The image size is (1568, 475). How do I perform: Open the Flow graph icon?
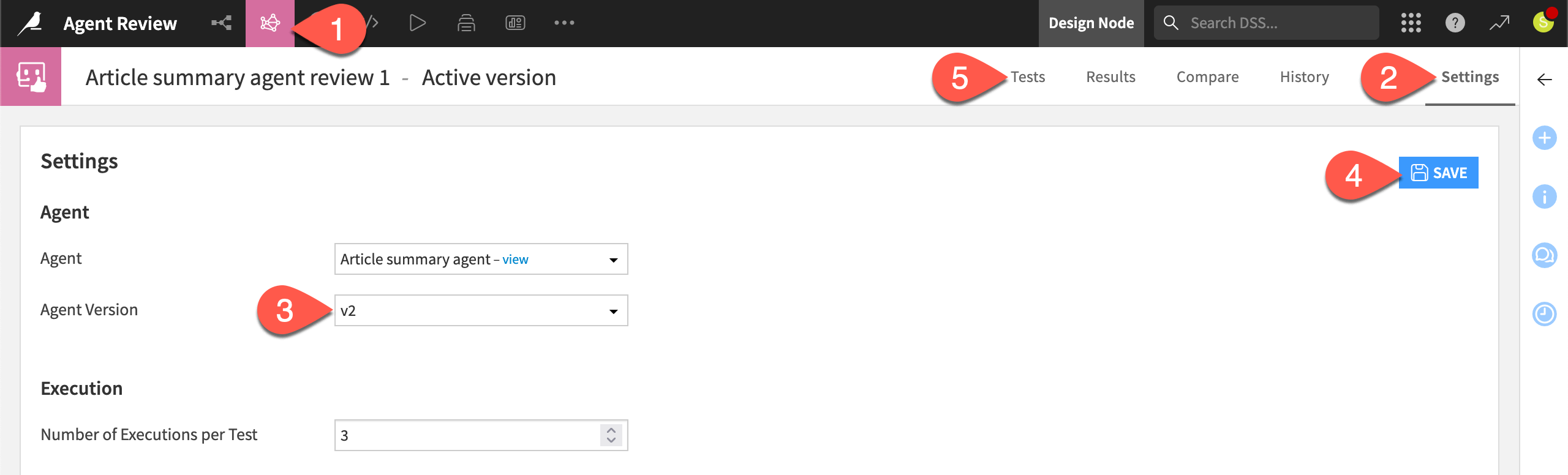pos(221,23)
